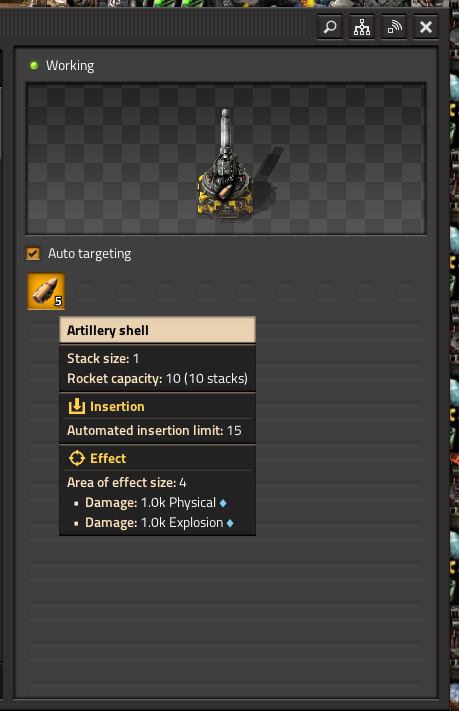Image resolution: width=459 pixels, height=711 pixels.
Task: Close the artillery turret window
Action: tap(426, 27)
